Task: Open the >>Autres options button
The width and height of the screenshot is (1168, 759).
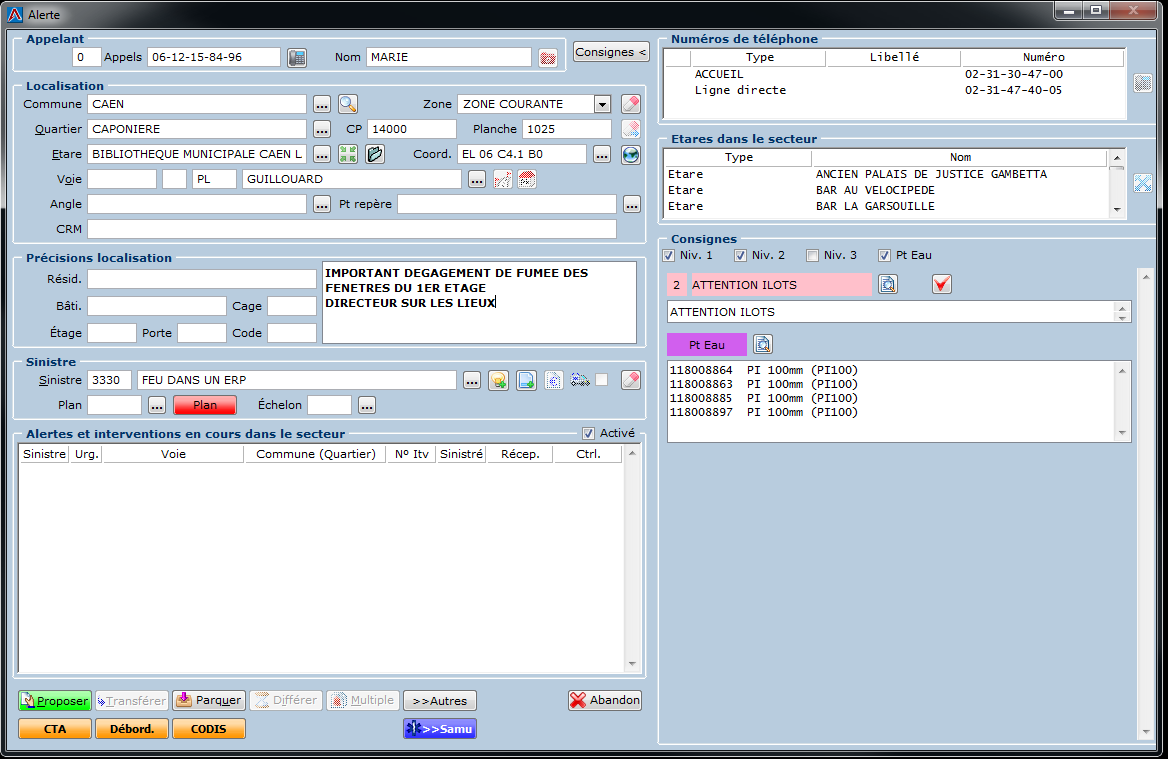Action: coord(439,701)
